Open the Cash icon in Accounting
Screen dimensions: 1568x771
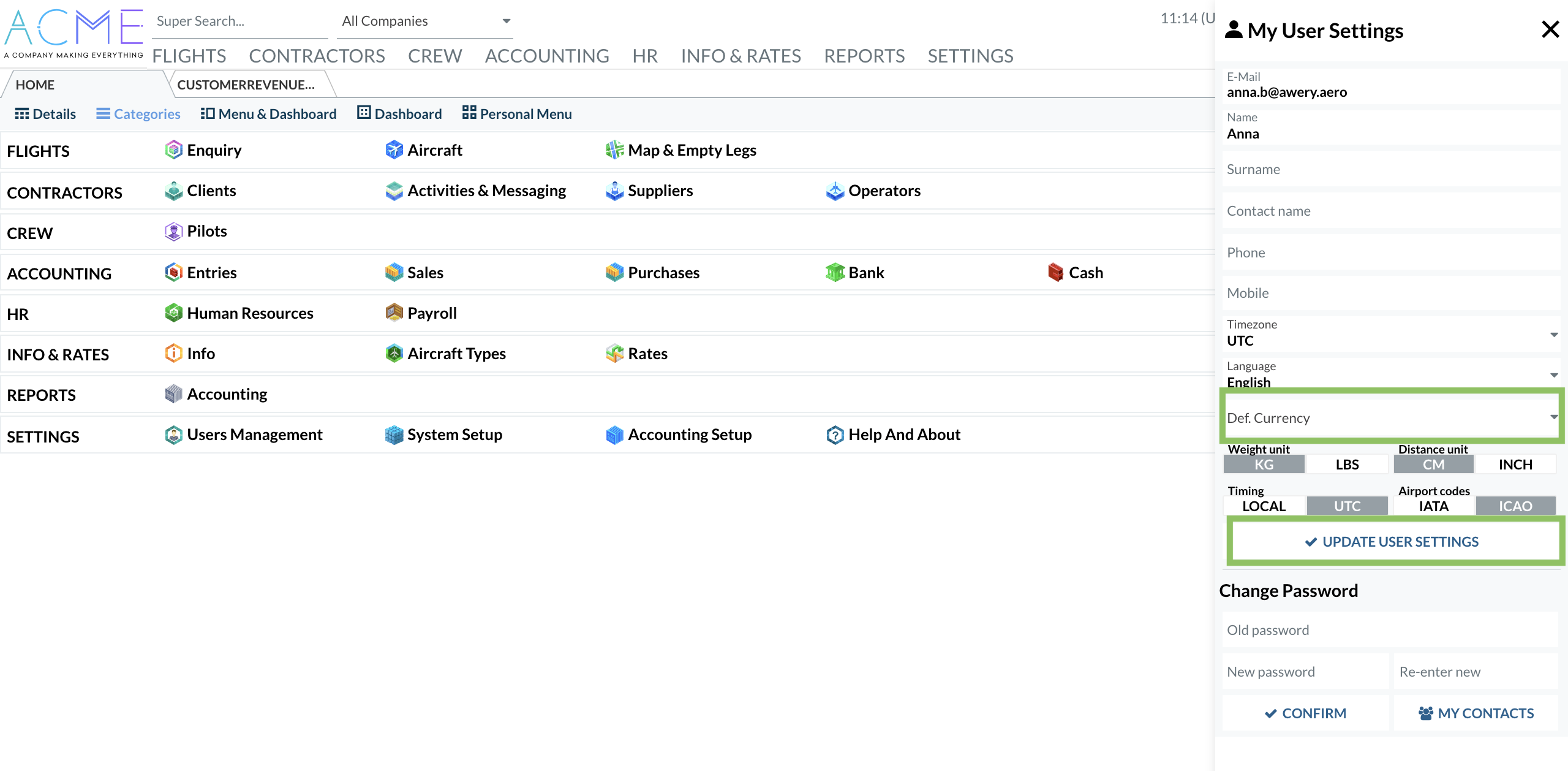point(1055,273)
